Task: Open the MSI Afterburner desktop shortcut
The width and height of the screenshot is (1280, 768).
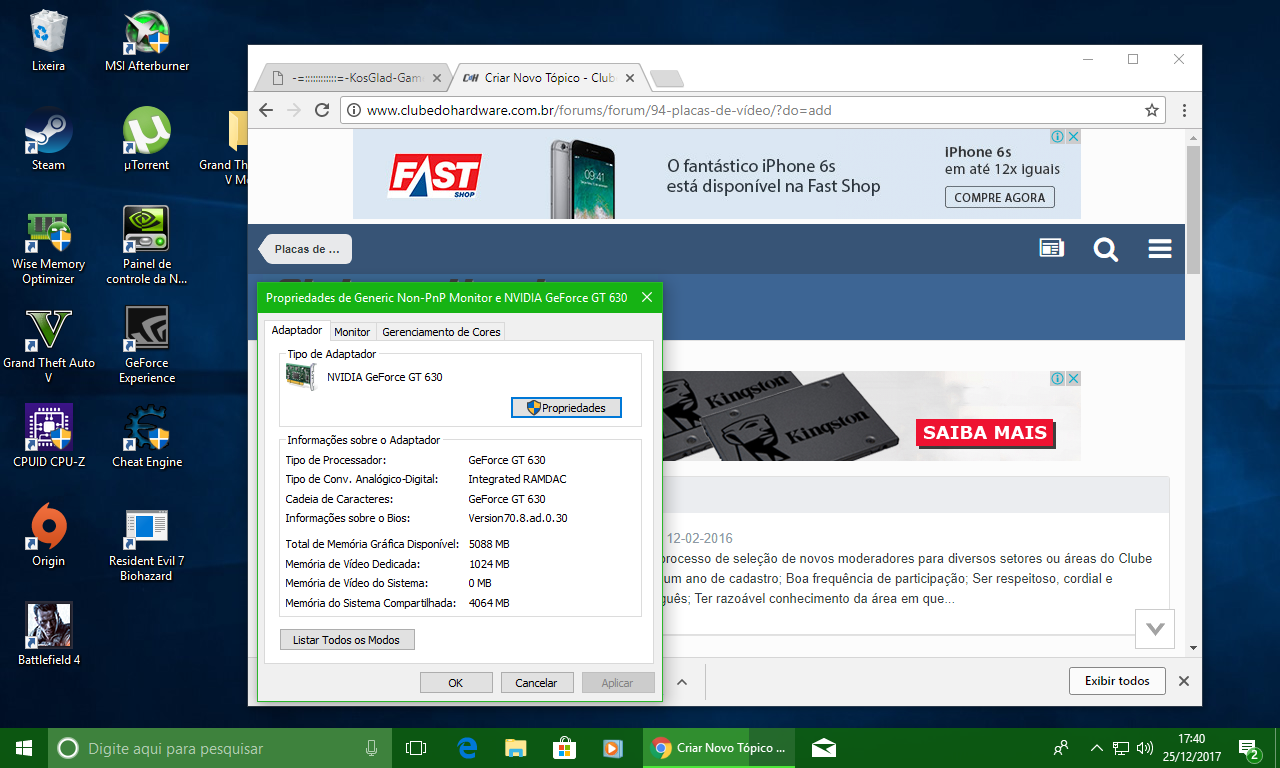Action: click(147, 40)
